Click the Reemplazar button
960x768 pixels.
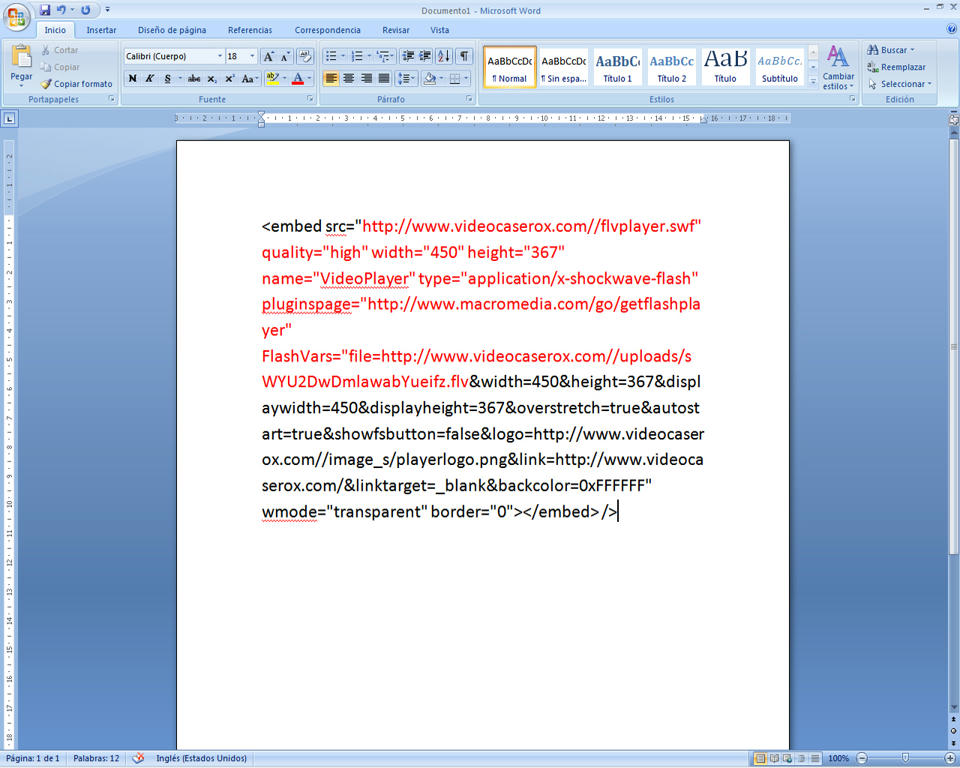click(897, 67)
